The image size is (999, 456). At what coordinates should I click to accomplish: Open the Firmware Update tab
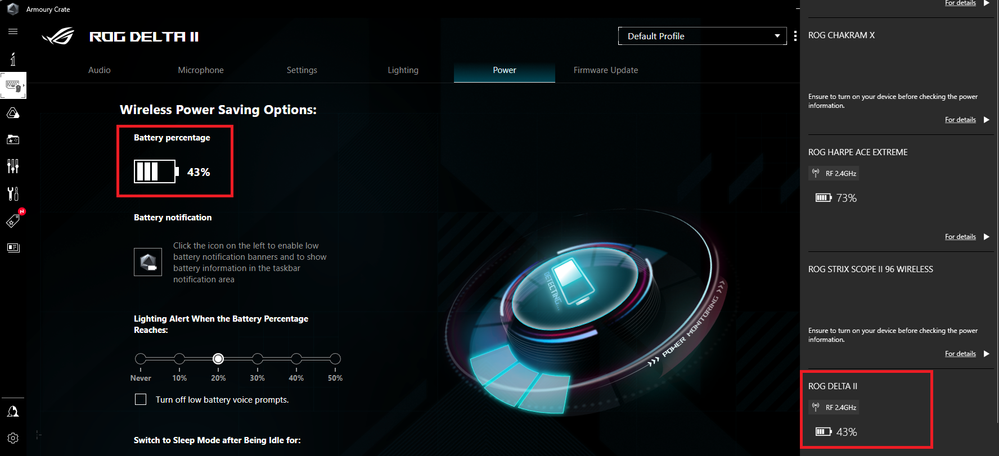pyautogui.click(x=605, y=70)
